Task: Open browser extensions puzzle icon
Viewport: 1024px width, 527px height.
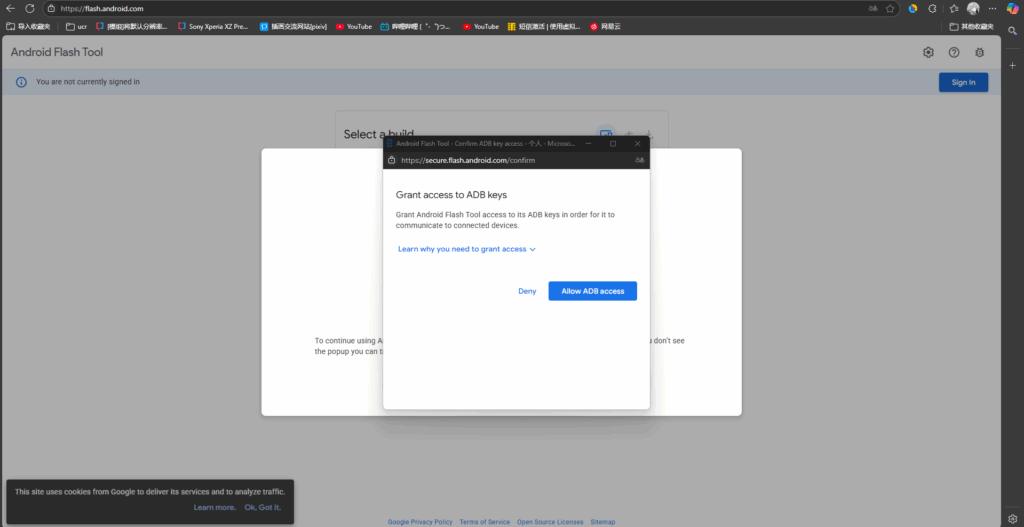Action: coord(933,8)
